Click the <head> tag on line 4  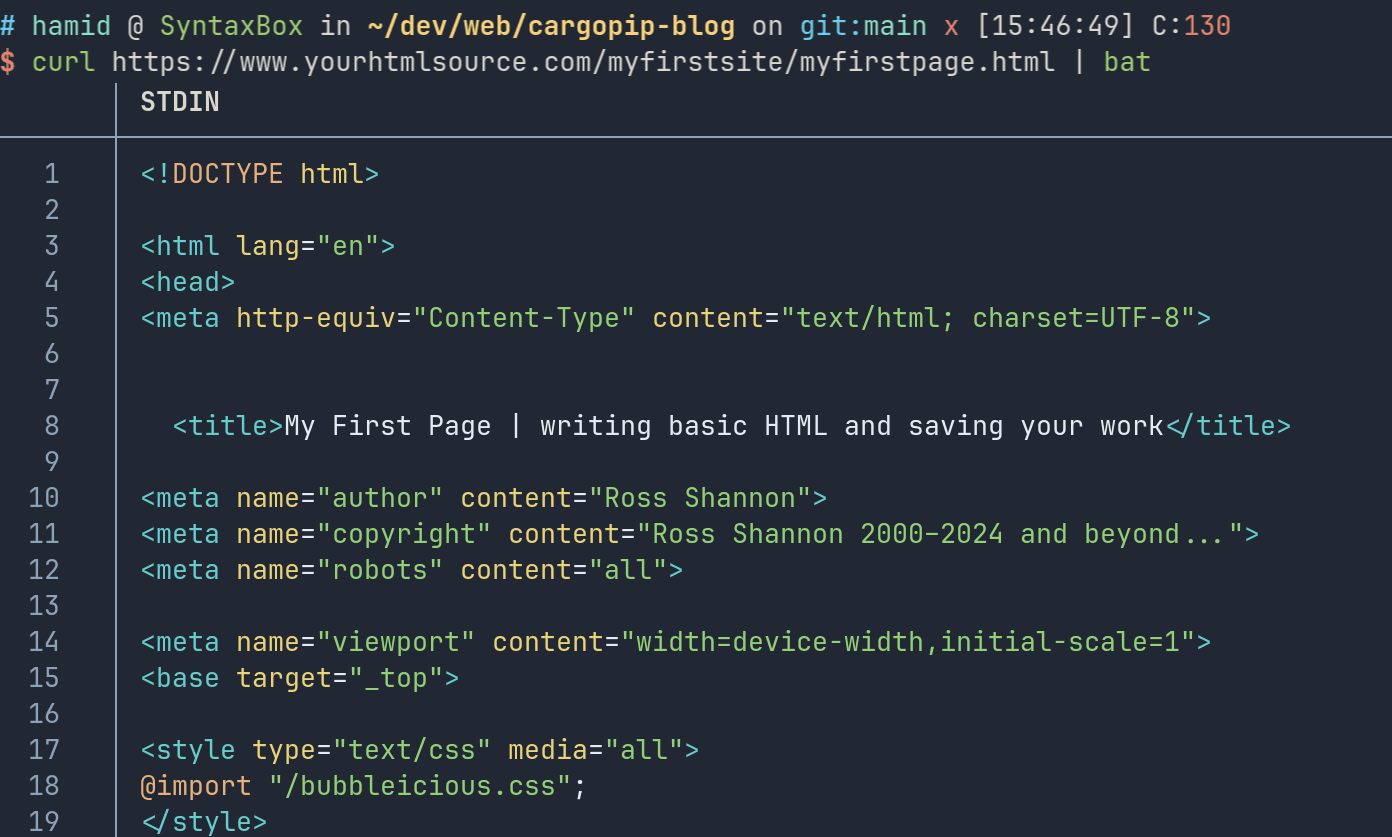pyautogui.click(x=188, y=282)
